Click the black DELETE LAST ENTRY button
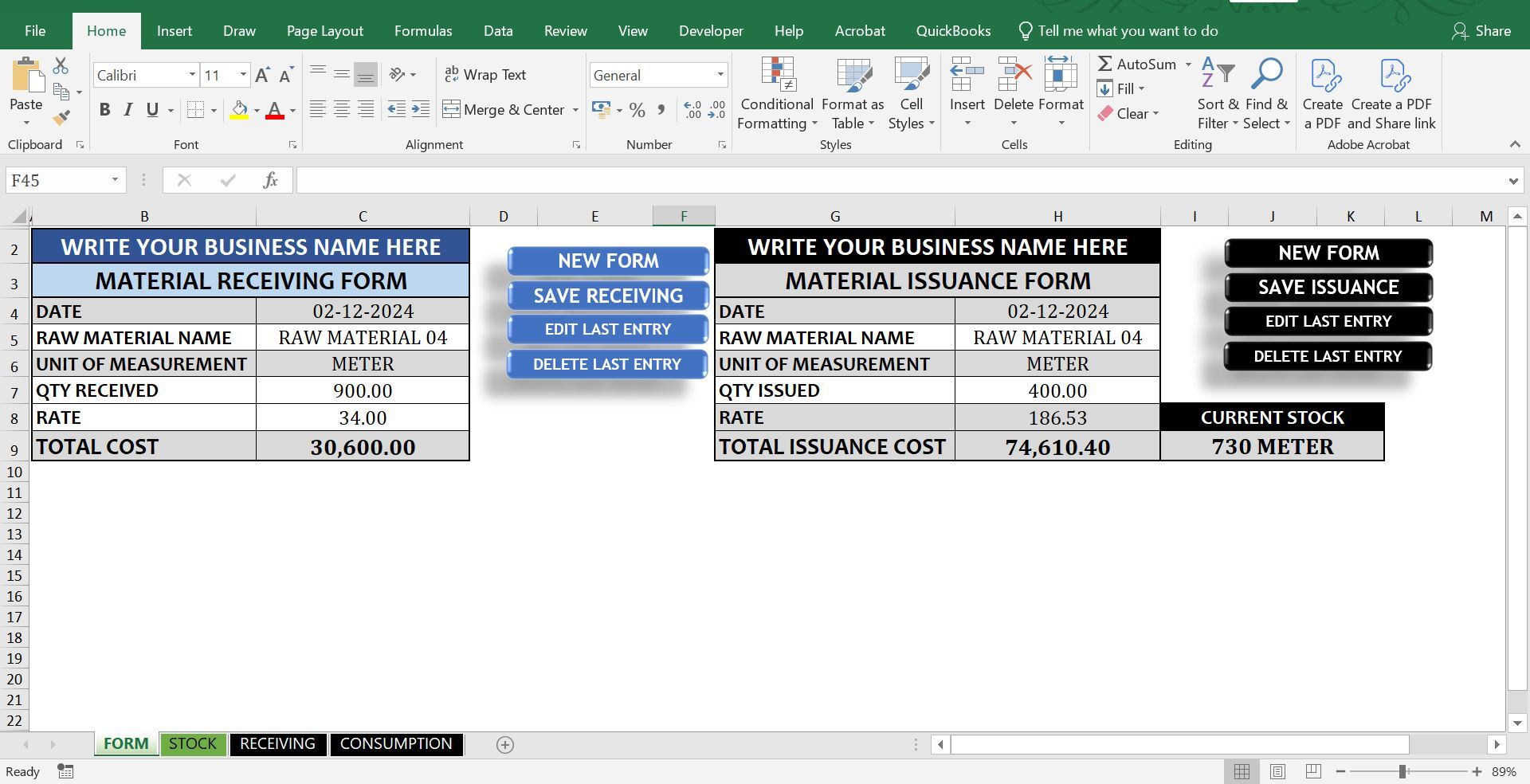Screen dimensions: 1530x784 click(1328, 356)
